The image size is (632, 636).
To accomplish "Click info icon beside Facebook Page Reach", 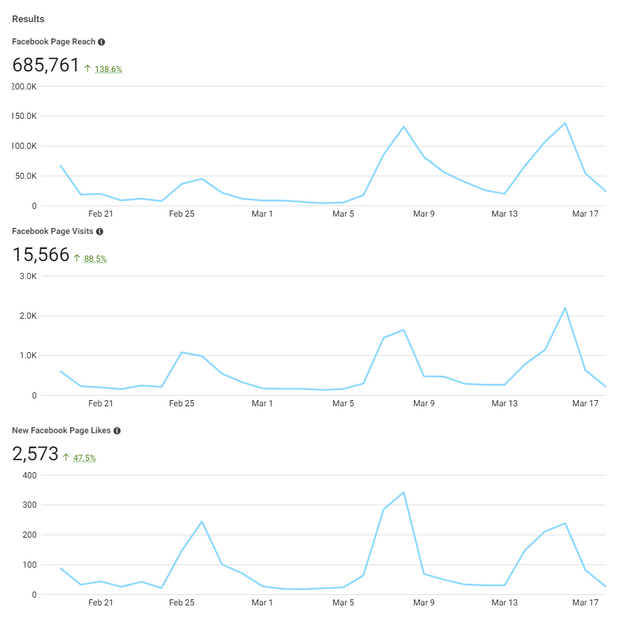I will [x=102, y=42].
